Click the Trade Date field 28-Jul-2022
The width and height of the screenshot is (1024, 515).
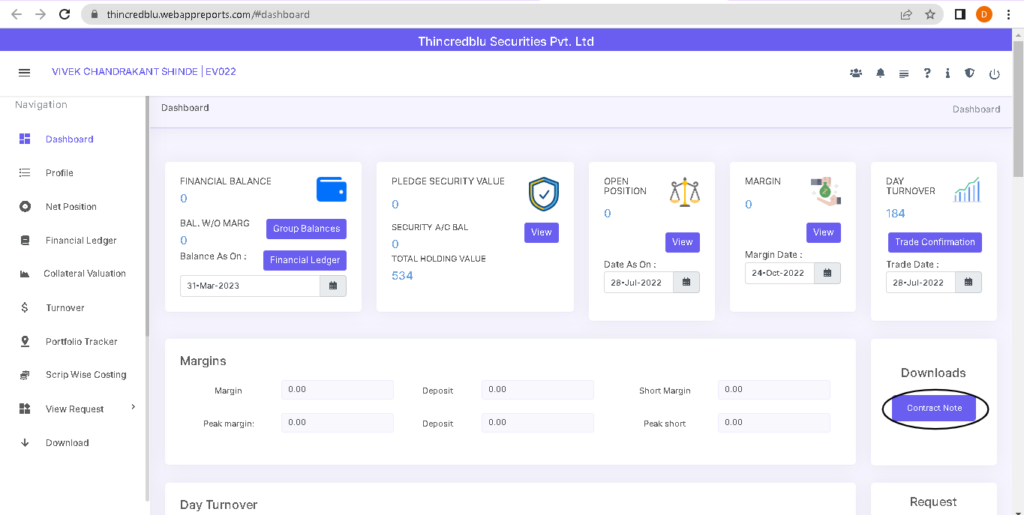point(921,282)
